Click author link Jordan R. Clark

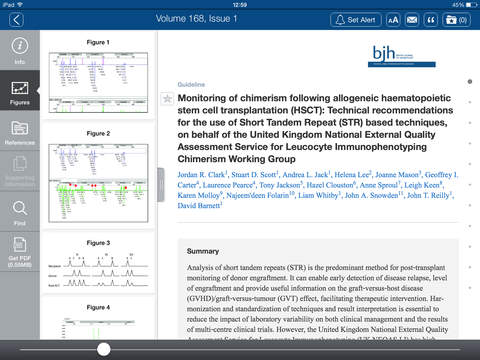[x=202, y=175]
